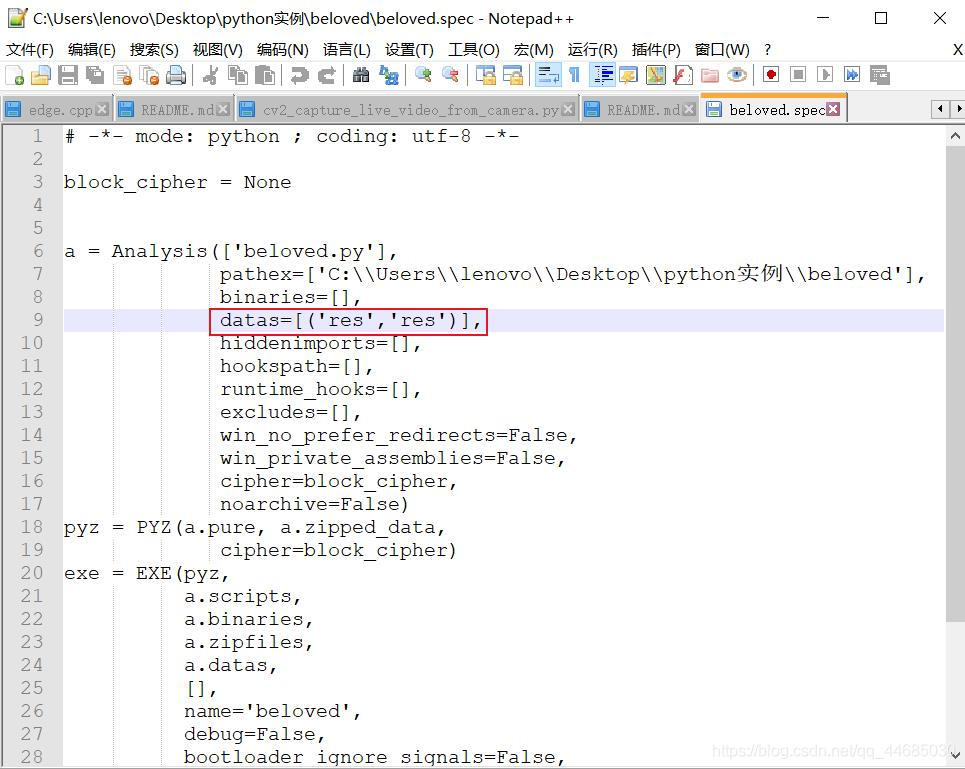Open Find with the binoculars icon
This screenshot has width=965, height=769.
(361, 75)
